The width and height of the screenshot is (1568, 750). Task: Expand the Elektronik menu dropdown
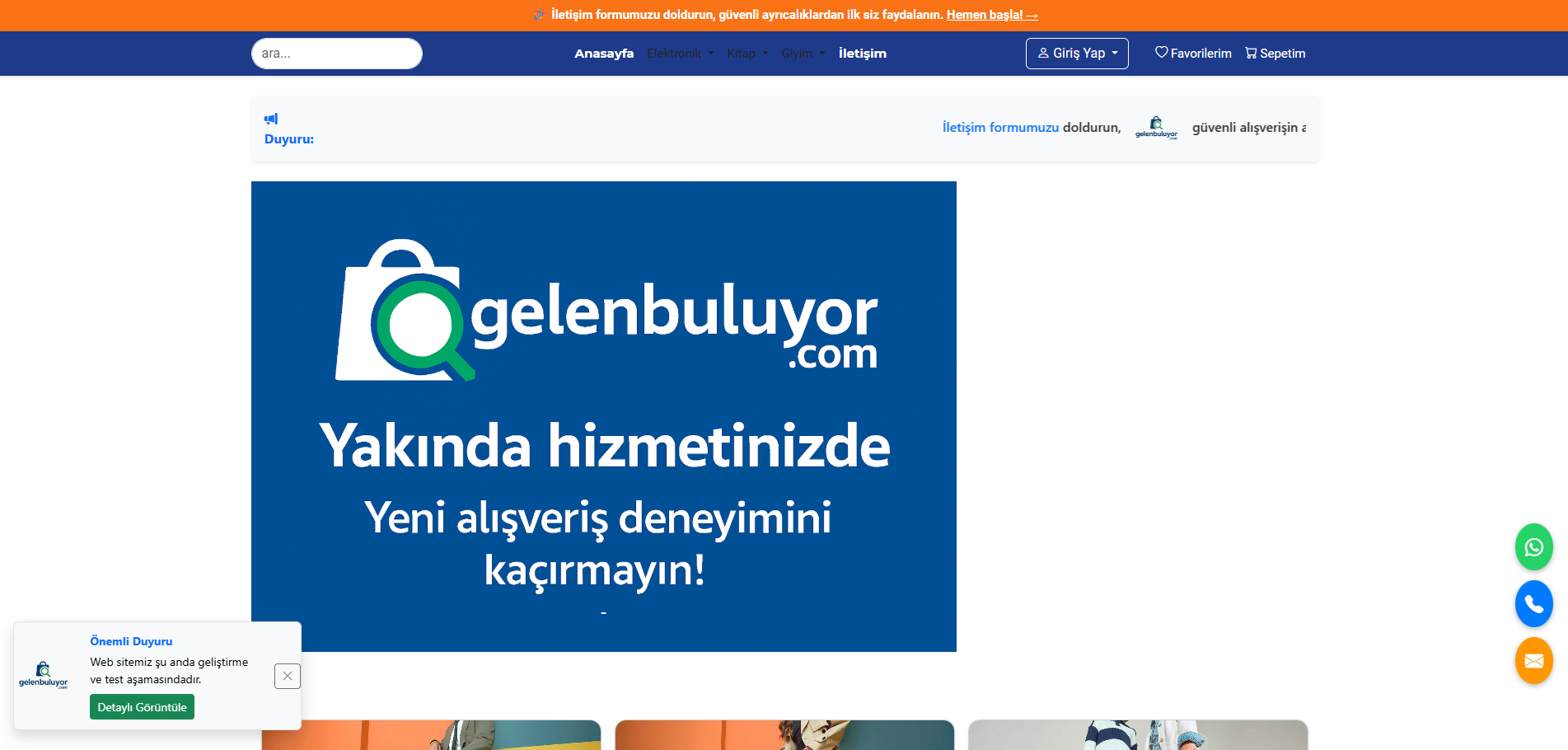(680, 54)
